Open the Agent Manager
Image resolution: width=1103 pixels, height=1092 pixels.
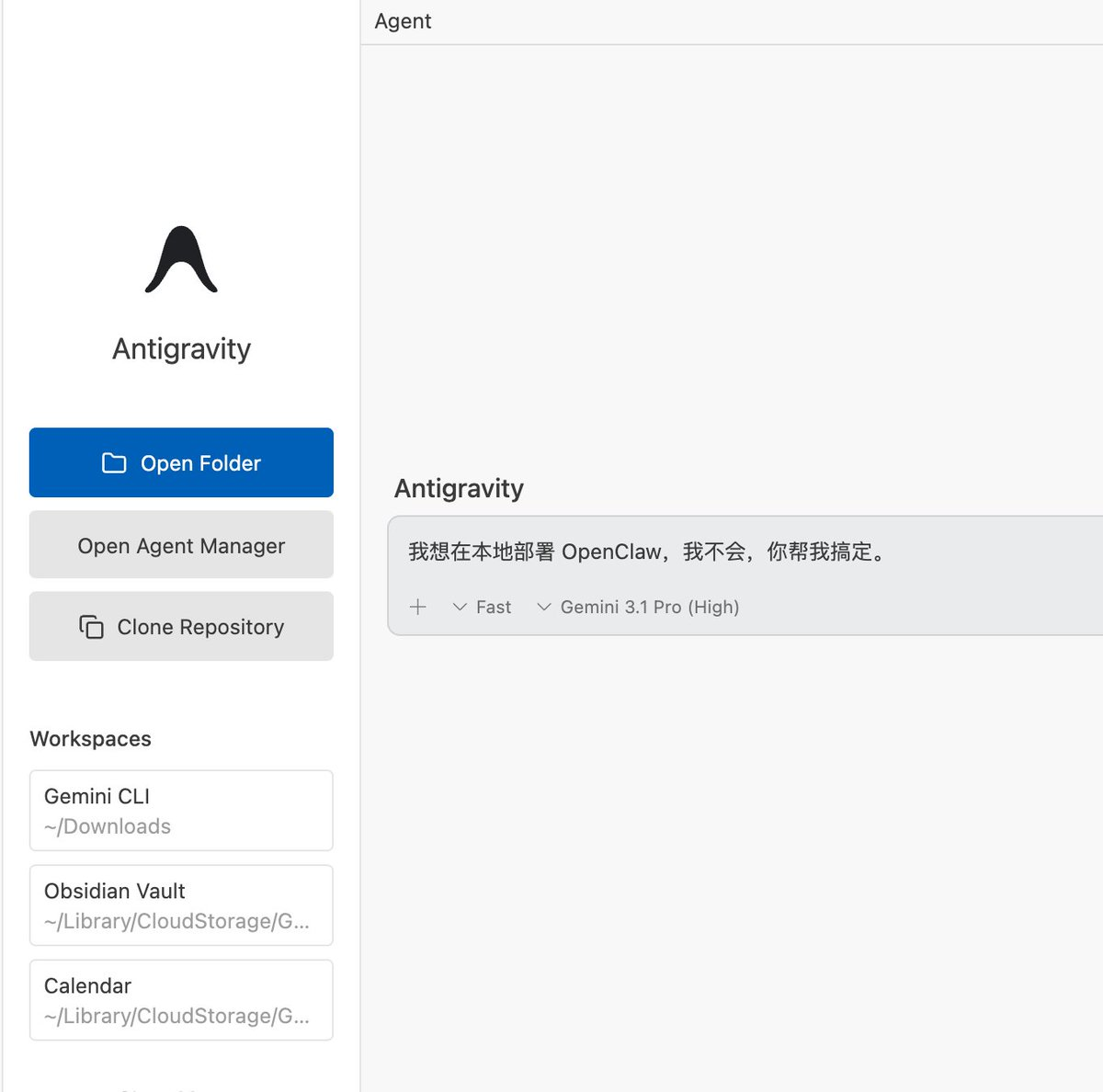point(181,545)
